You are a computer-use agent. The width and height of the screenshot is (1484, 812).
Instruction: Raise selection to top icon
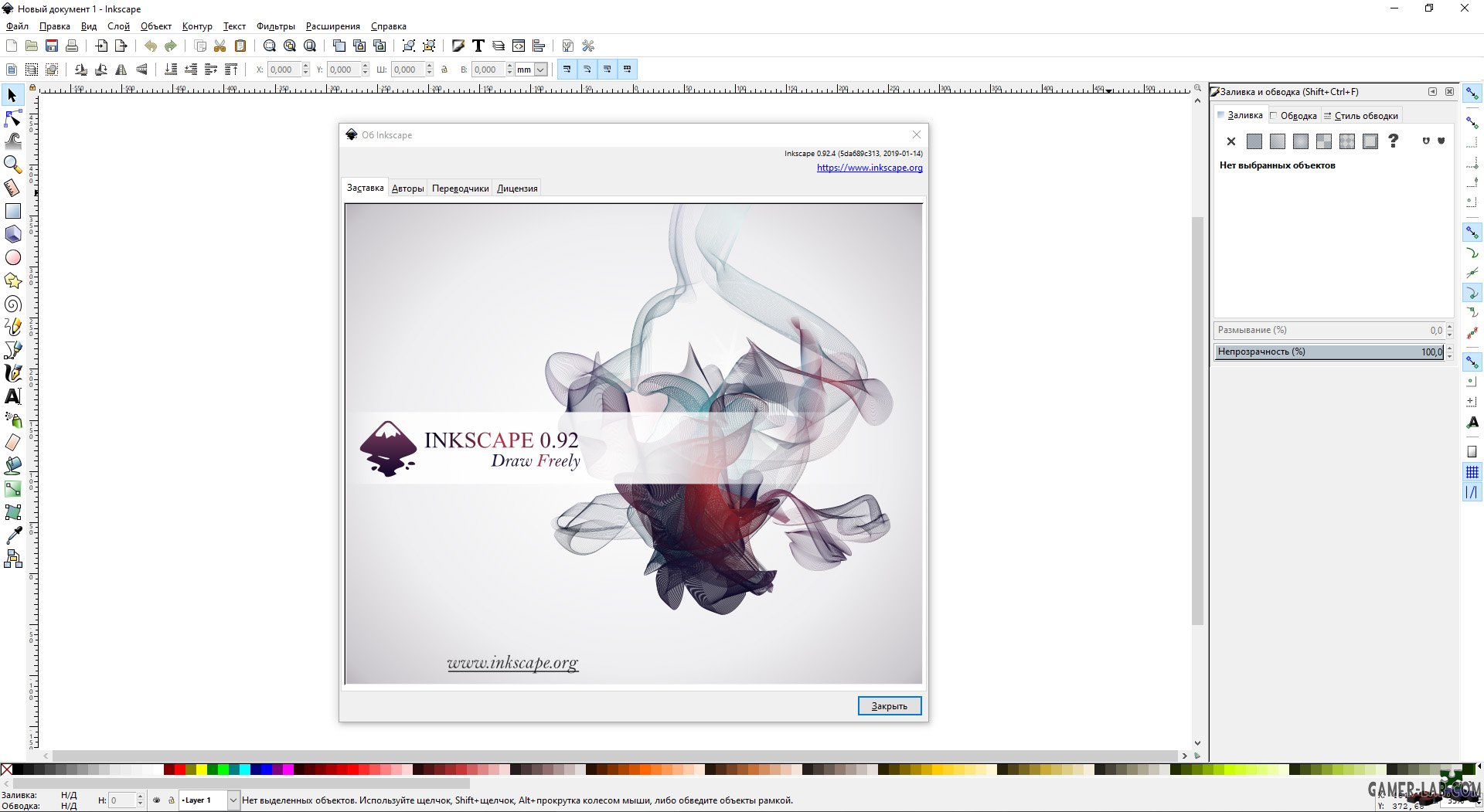(231, 70)
